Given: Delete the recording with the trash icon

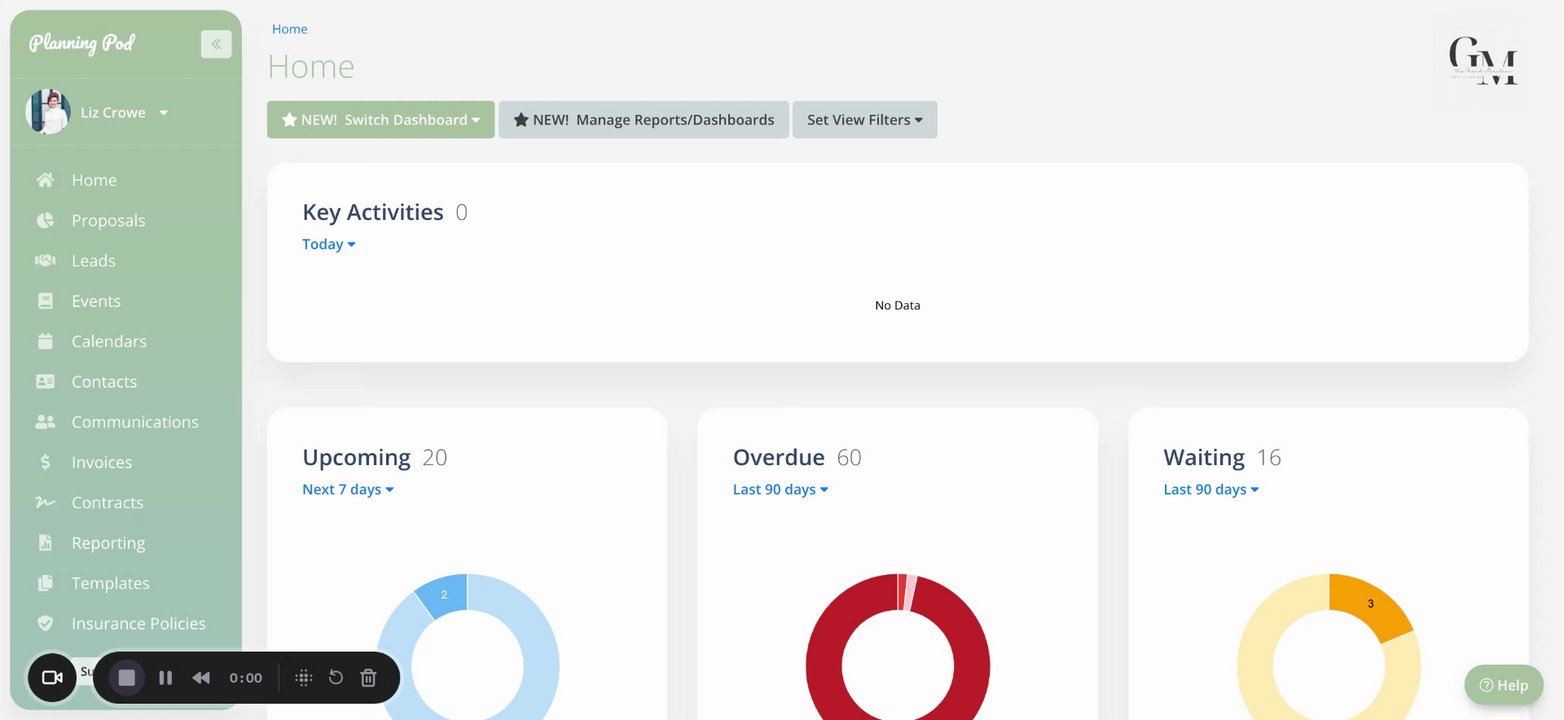Looking at the screenshot, I should [368, 677].
